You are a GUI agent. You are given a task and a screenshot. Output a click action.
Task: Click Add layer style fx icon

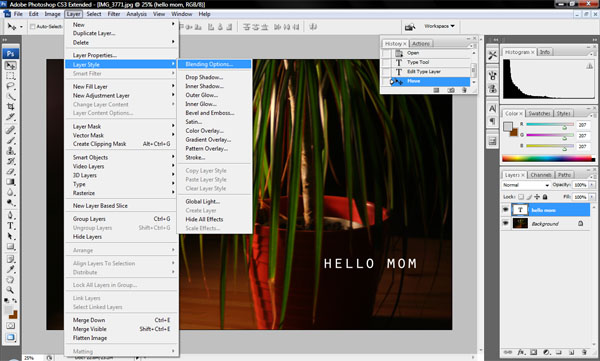(521, 352)
